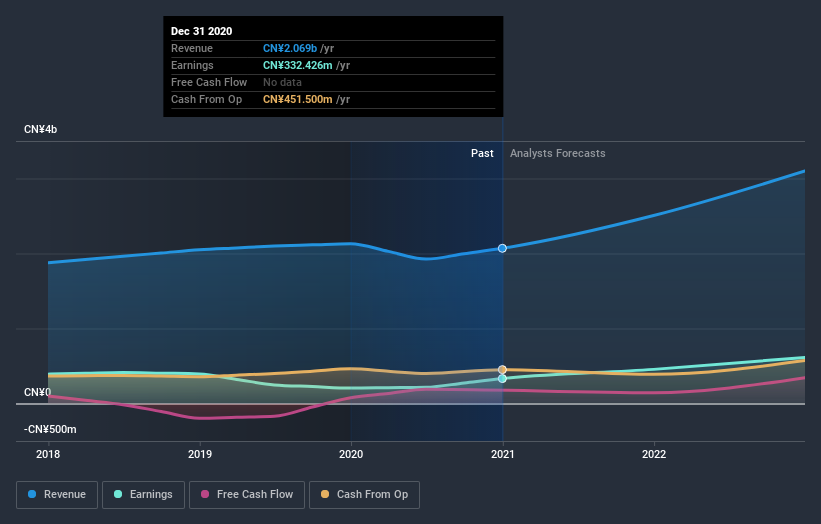Screen dimensions: 821x524
Task: Click the Revenue row label in tooltip
Action: click(192, 48)
